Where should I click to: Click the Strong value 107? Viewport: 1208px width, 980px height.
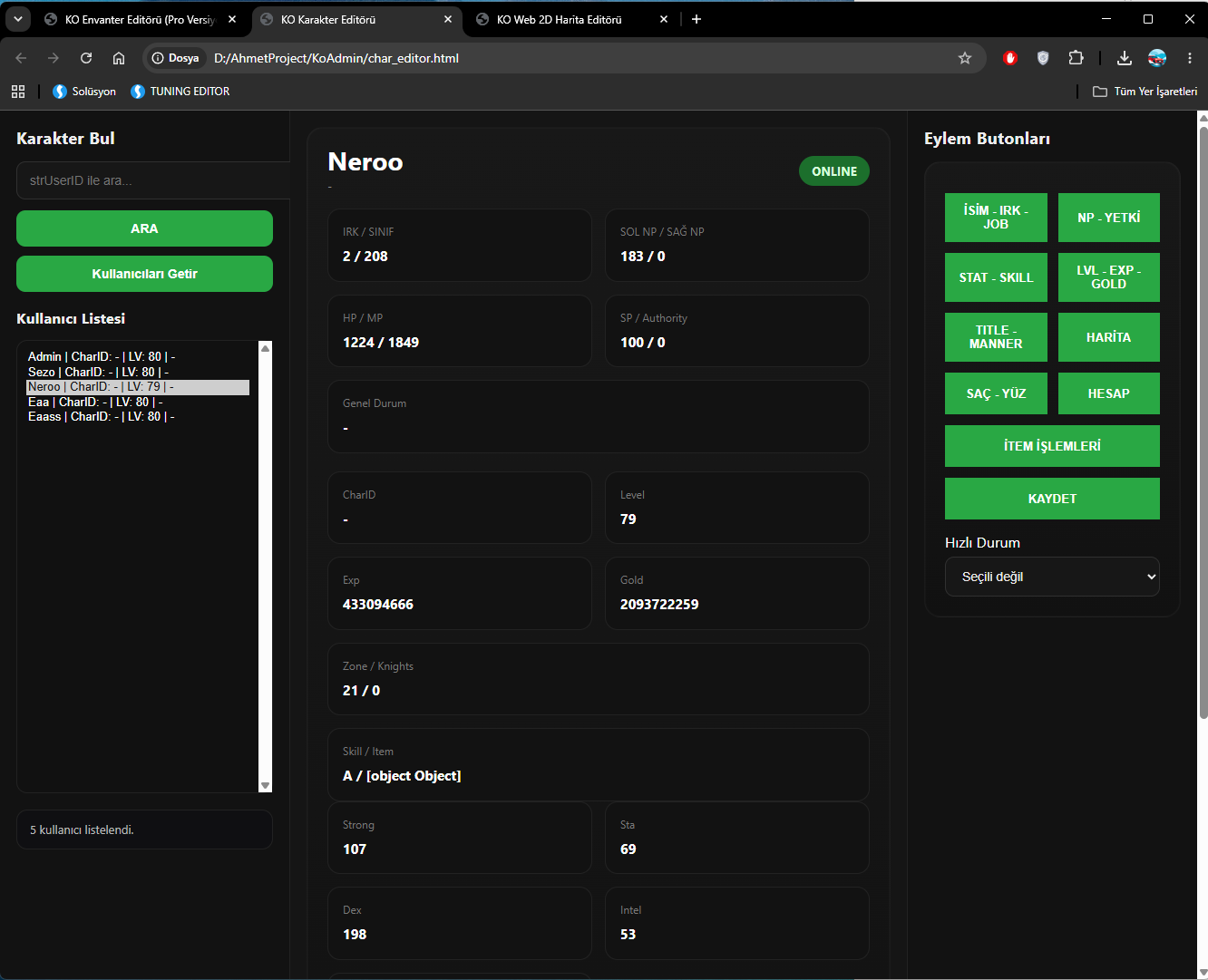[355, 849]
